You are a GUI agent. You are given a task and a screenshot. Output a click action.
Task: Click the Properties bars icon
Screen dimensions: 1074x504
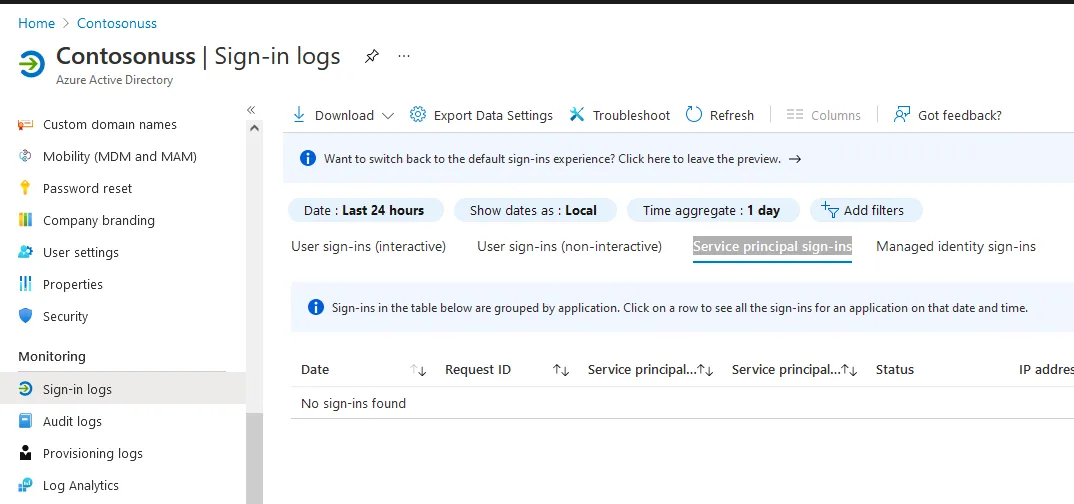pos(25,284)
